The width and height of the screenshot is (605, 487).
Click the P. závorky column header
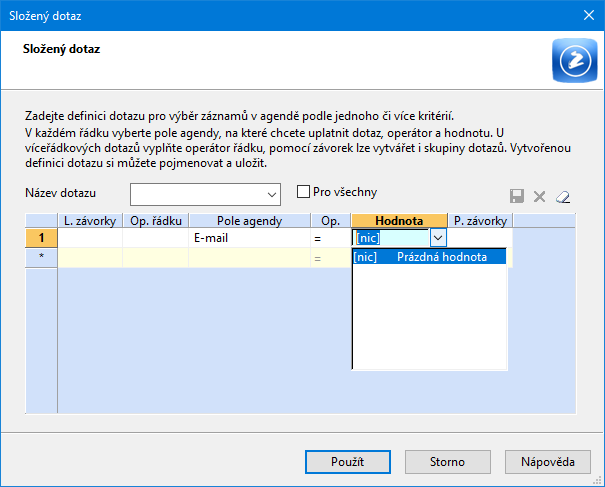coord(480,221)
